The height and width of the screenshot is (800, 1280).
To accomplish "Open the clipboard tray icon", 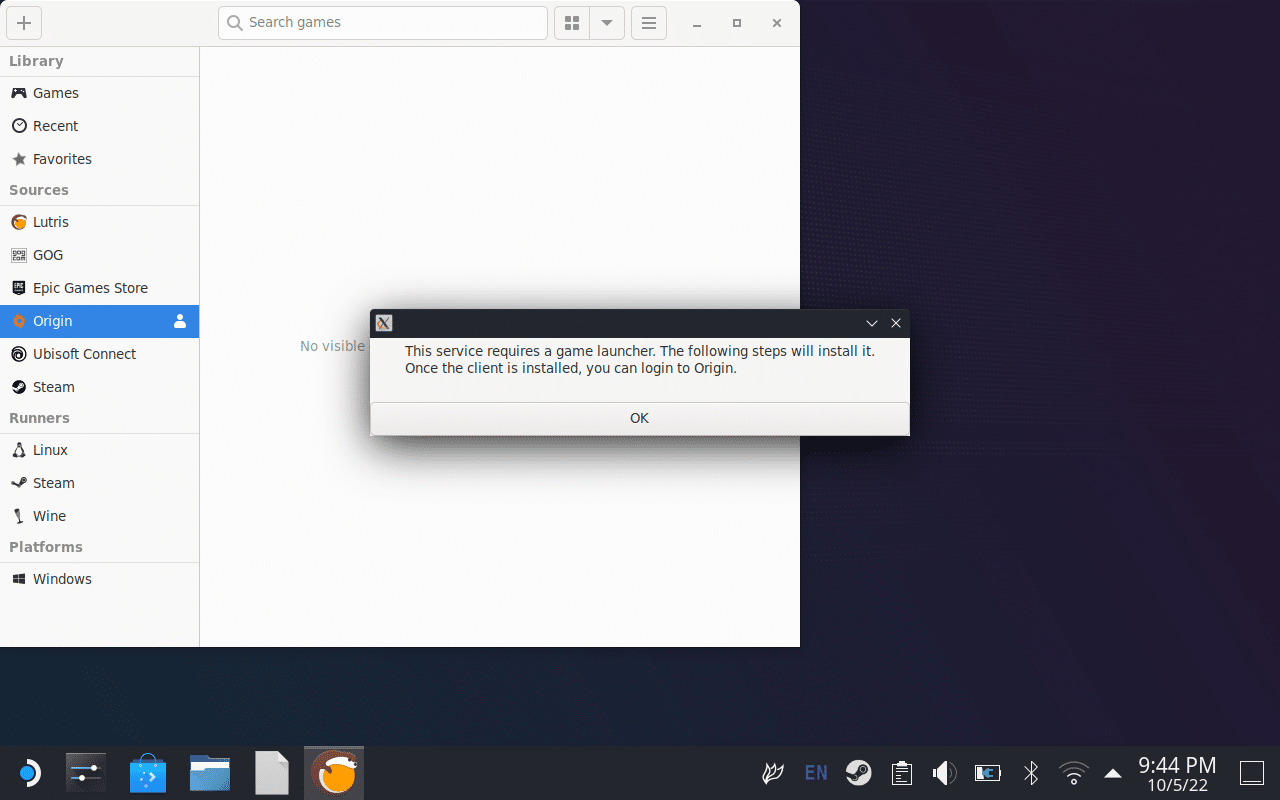I will click(x=902, y=773).
